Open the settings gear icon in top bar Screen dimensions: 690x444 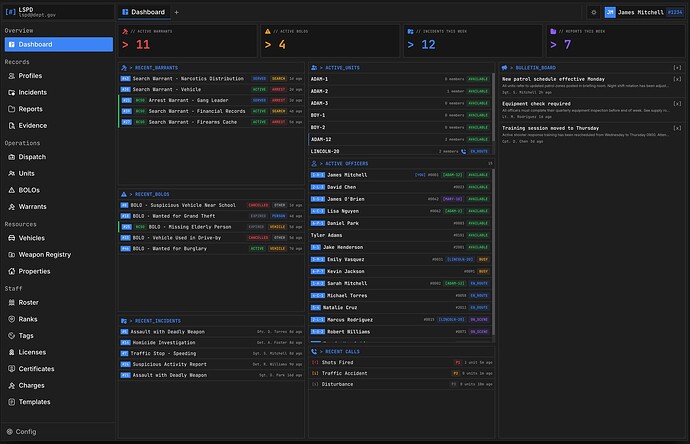click(x=594, y=12)
